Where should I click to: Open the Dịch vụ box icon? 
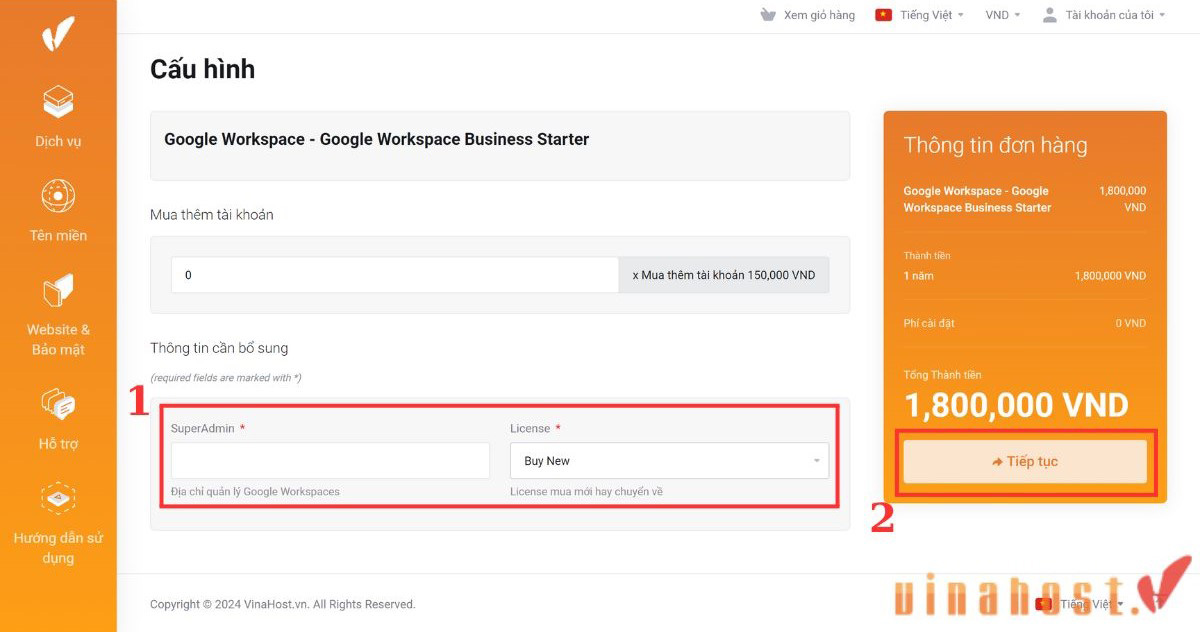(58, 101)
